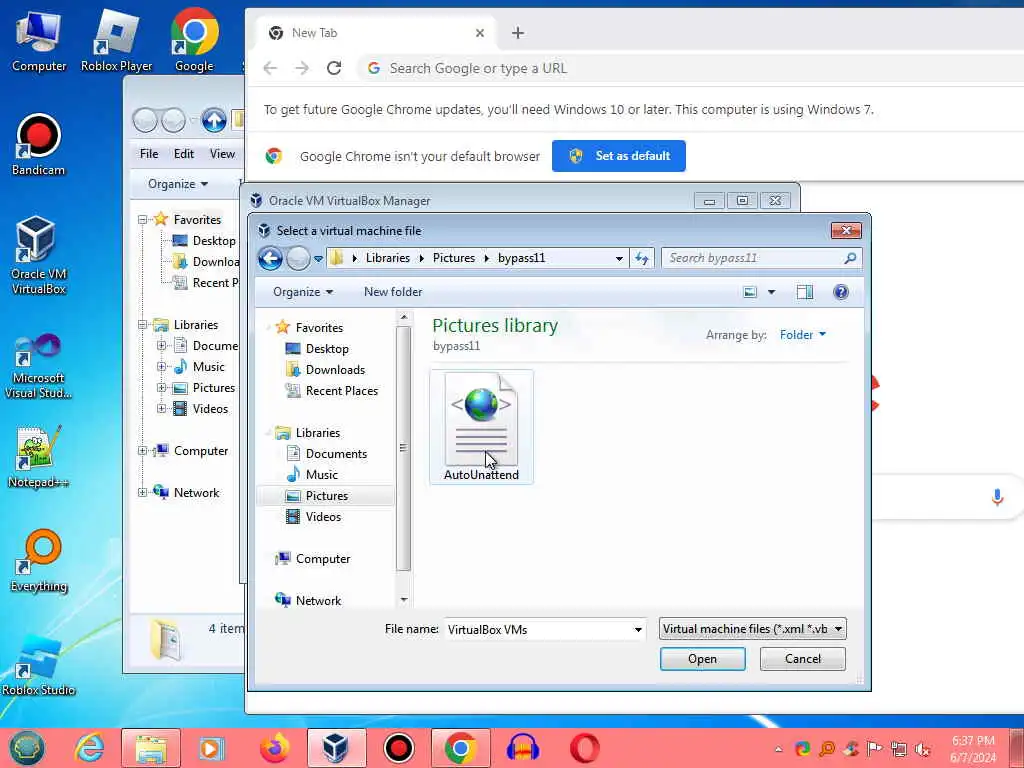Image resolution: width=1024 pixels, height=768 pixels.
Task: Select the AutoUnattend file thumbnail
Action: coord(481,426)
